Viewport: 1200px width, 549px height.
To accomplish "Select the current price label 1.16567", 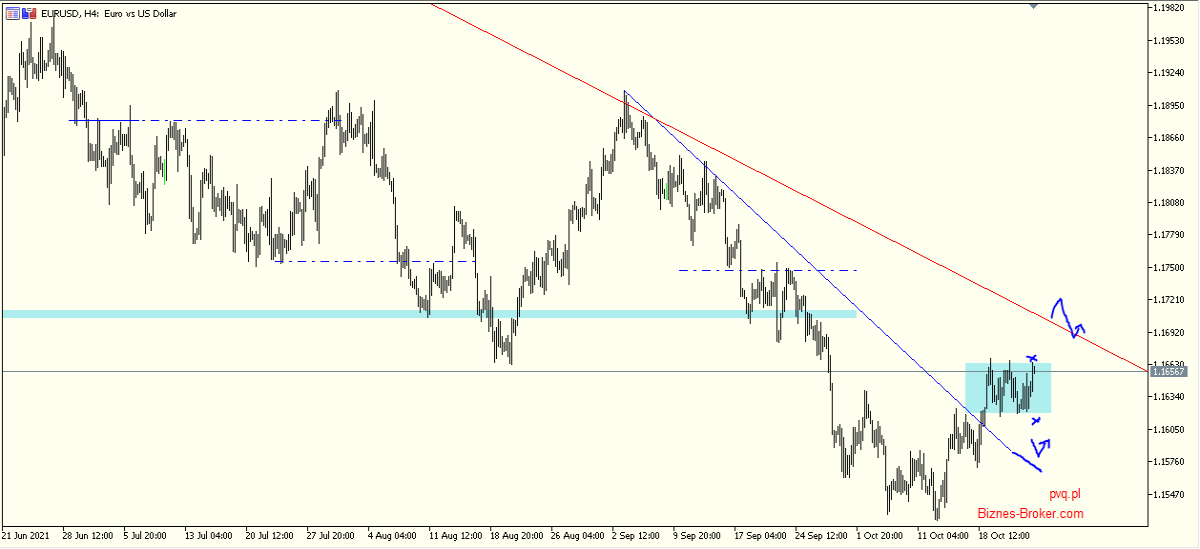I will (1169, 371).
